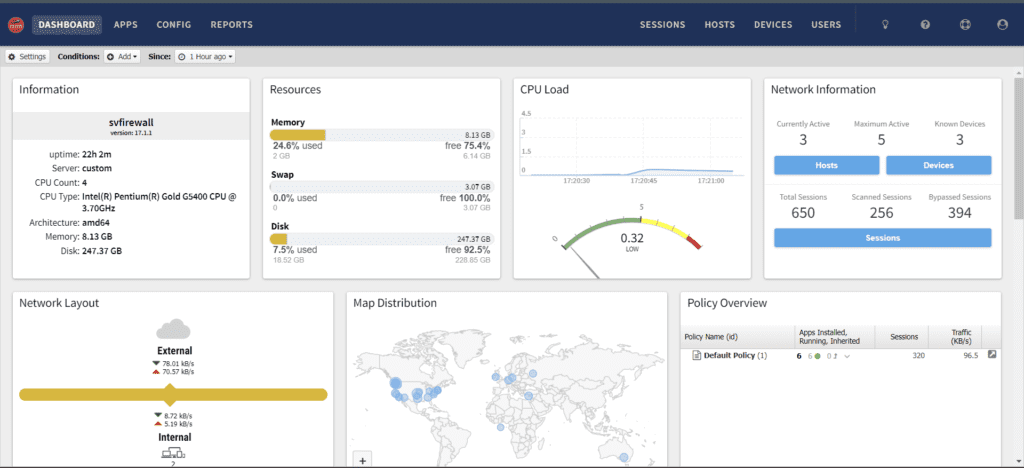Open the Since 1 Hour ago dropdown
This screenshot has width=1024, height=468.
[x=205, y=57]
